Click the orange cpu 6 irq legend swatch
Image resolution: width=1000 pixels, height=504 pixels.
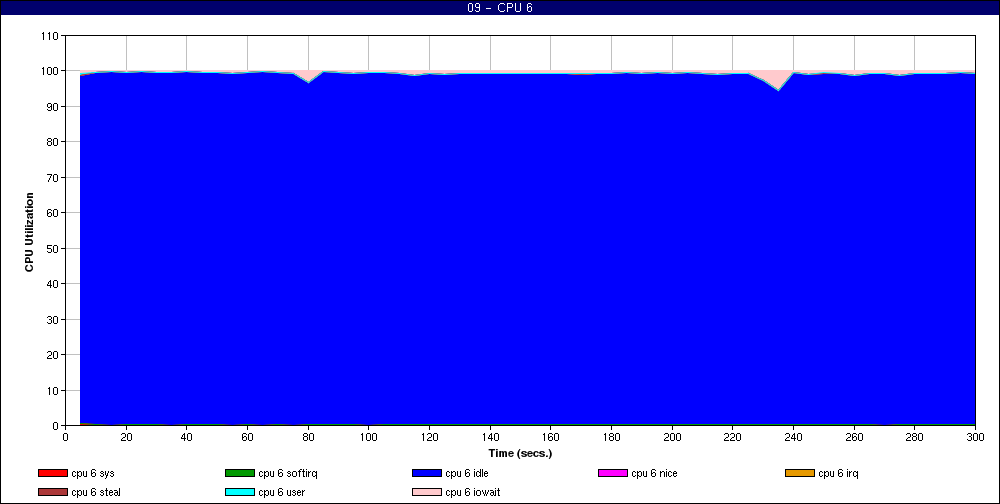click(x=800, y=473)
